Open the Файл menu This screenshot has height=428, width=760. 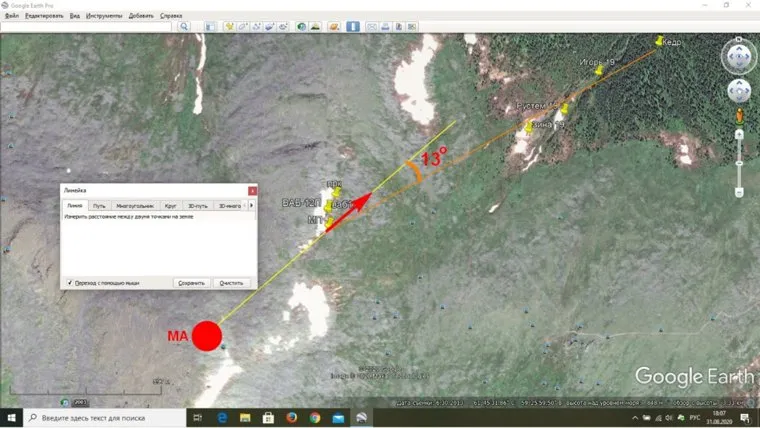tap(12, 16)
